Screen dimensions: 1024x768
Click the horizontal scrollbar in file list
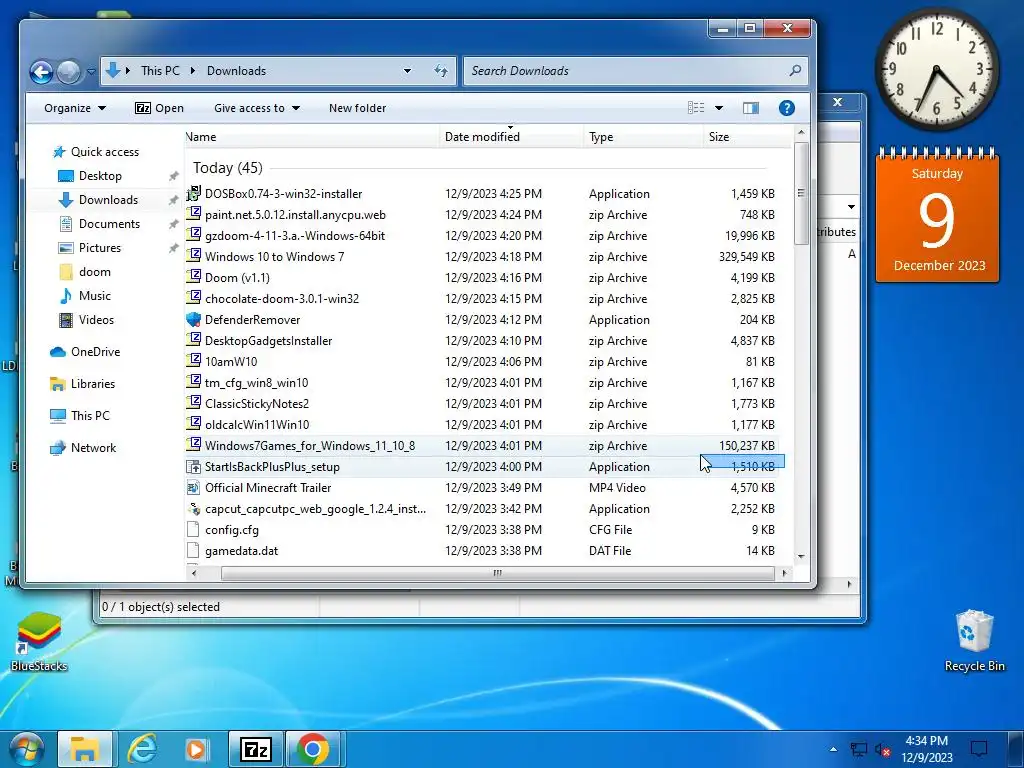(x=498, y=573)
